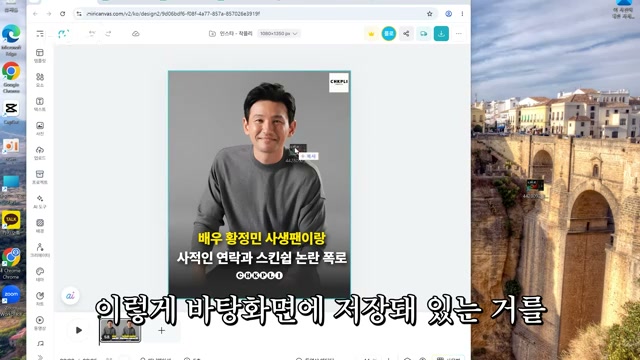Open the circular teal profile button
Screen dimensions: 640x360
[389, 33]
